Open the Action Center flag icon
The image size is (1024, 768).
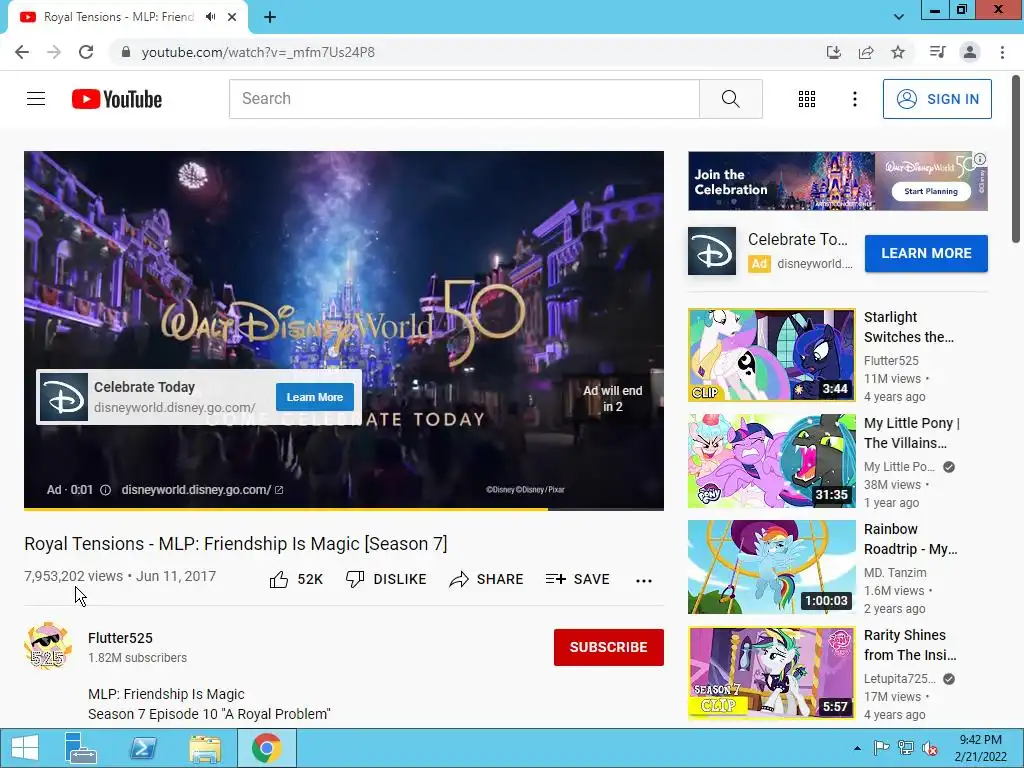click(881, 748)
